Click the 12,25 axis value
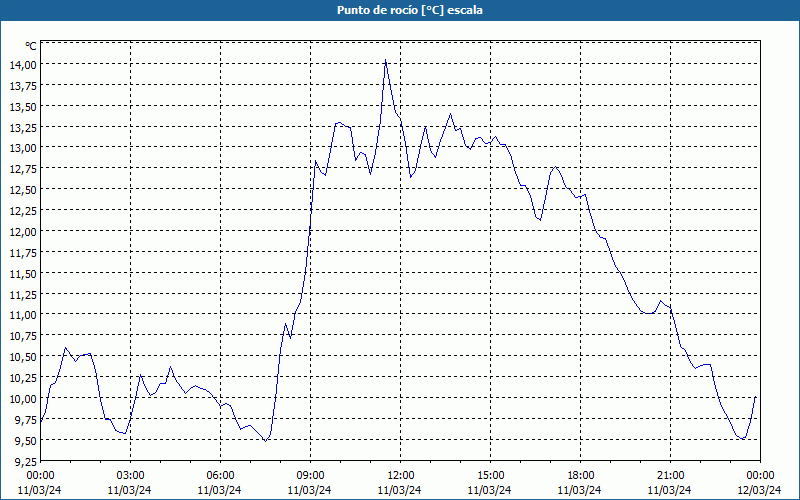The height and width of the screenshot is (500, 800). click(x=23, y=211)
